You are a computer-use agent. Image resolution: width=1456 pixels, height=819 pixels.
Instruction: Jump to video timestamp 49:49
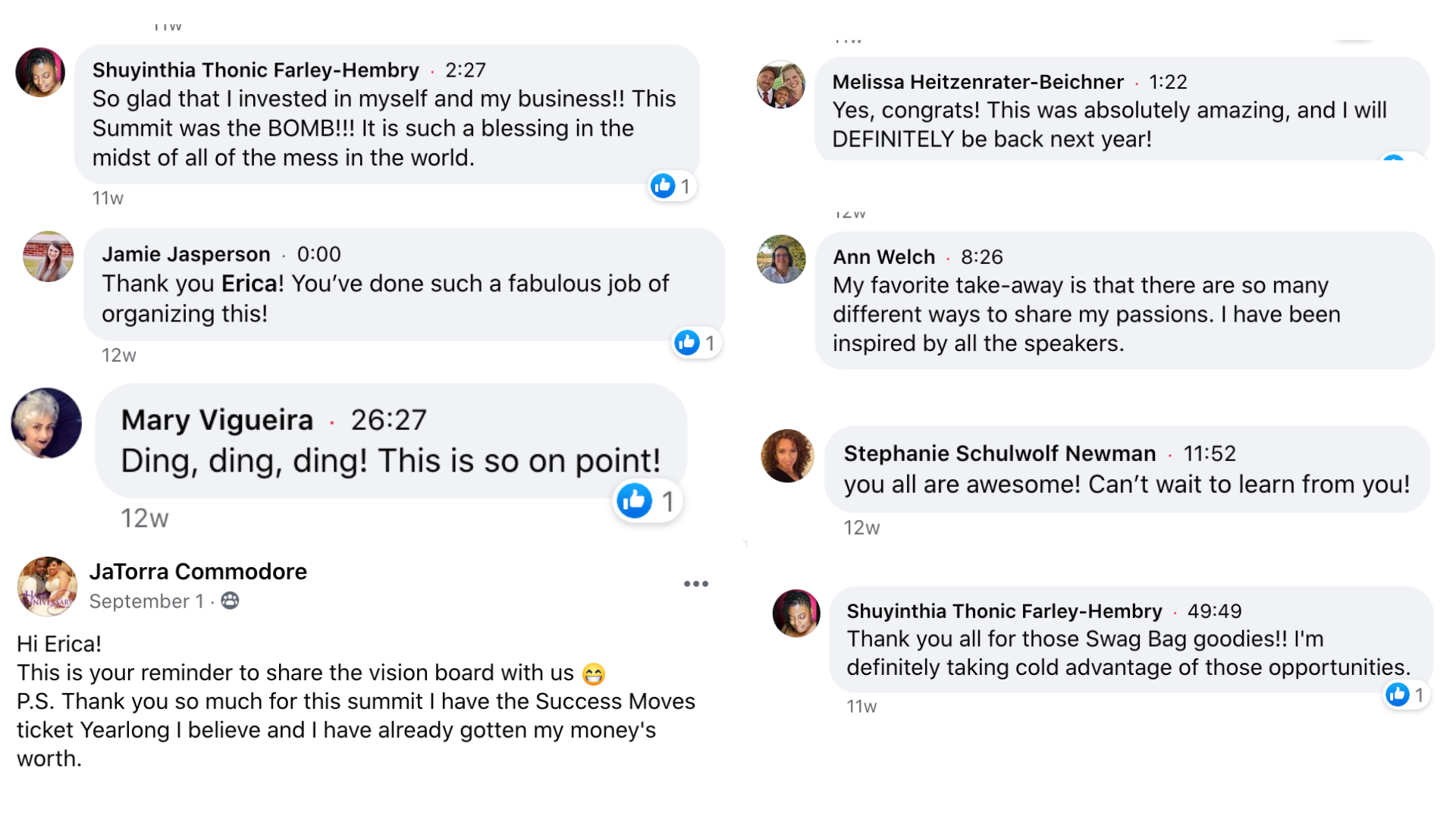pyautogui.click(x=1214, y=611)
